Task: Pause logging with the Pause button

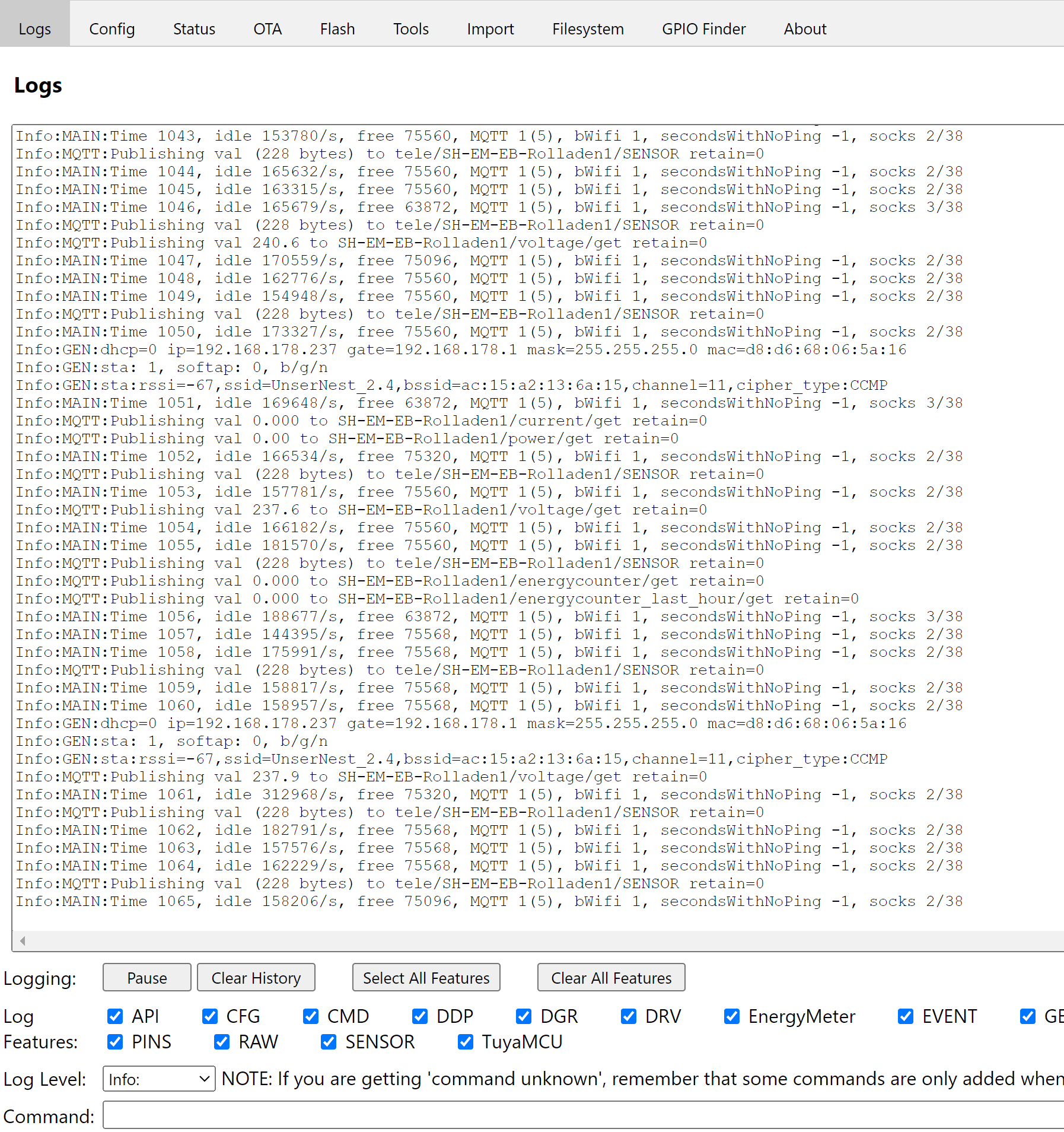Action: tap(147, 977)
